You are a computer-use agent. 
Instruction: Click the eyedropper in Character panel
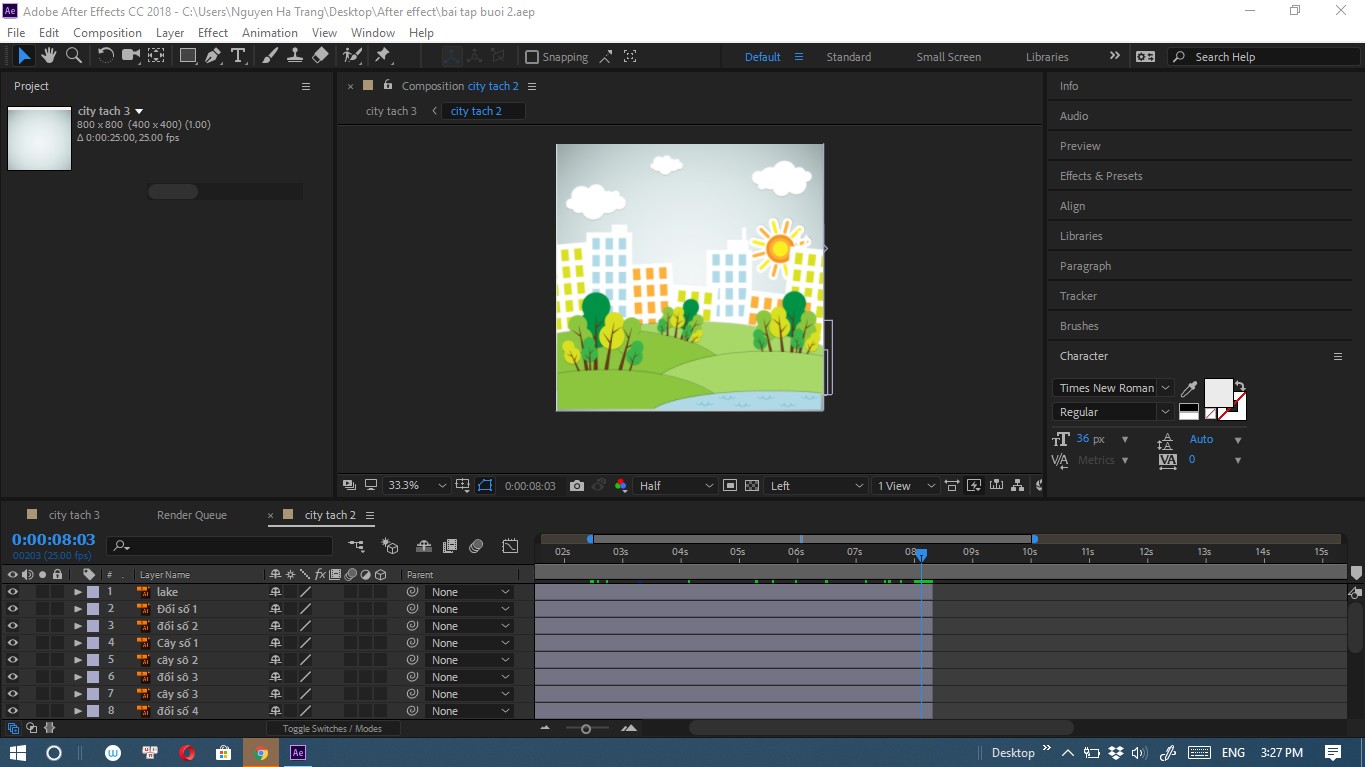(1189, 389)
